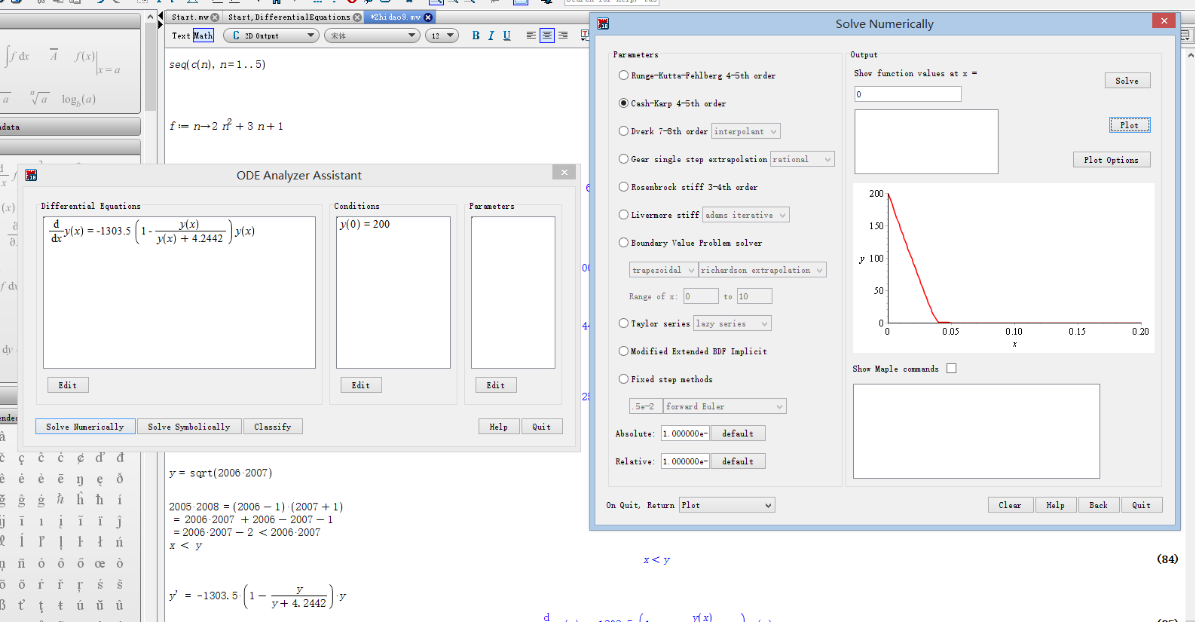Enable Show Maple commands checkbox

(x=951, y=368)
